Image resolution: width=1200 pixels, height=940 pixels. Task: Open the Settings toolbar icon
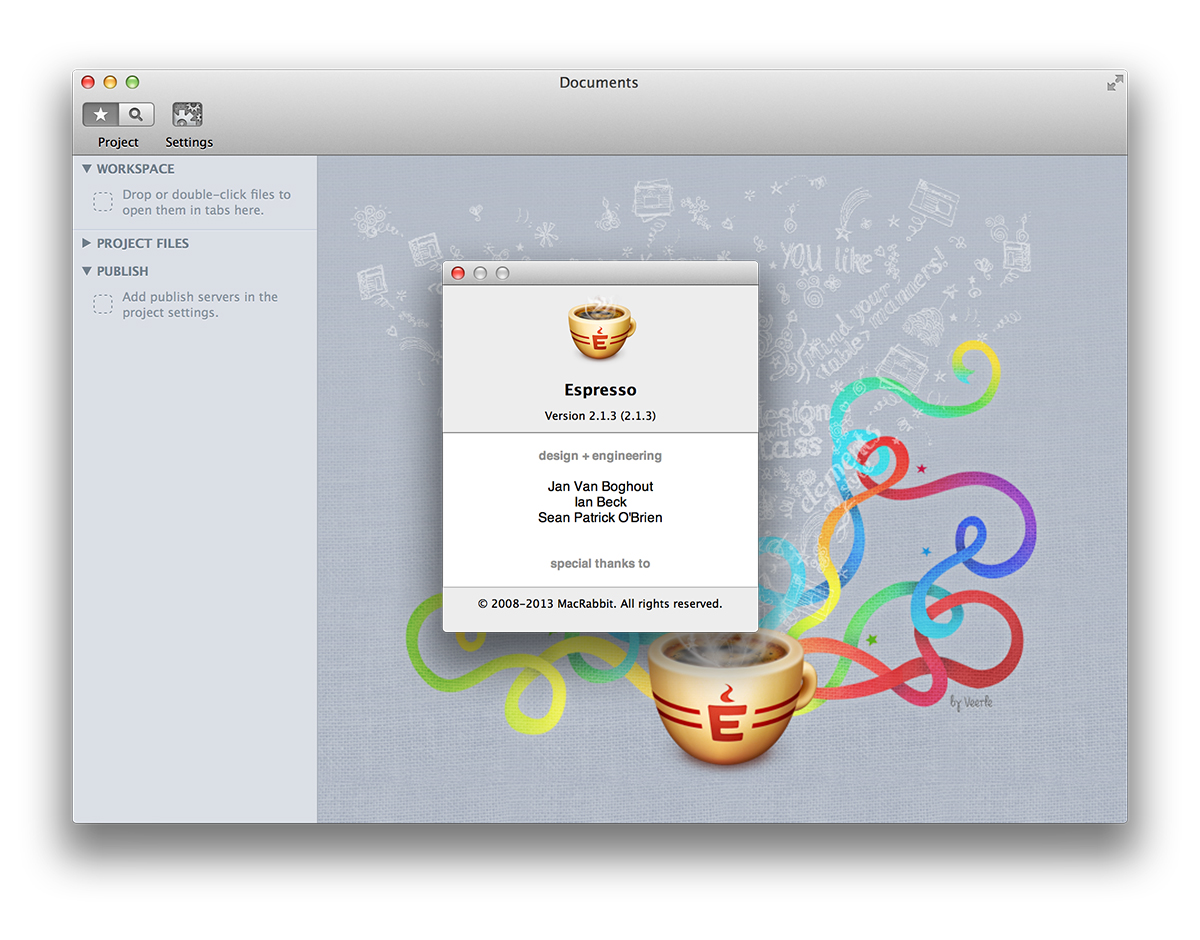(188, 114)
